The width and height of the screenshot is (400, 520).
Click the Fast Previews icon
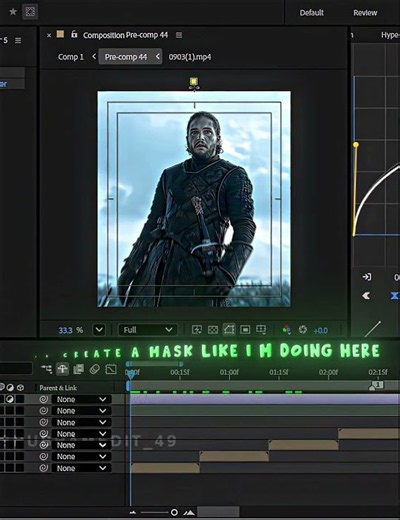(x=197, y=330)
